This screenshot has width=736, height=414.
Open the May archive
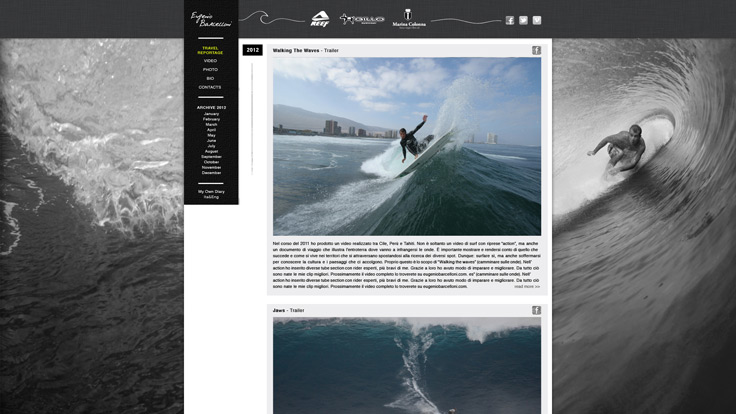pos(211,135)
